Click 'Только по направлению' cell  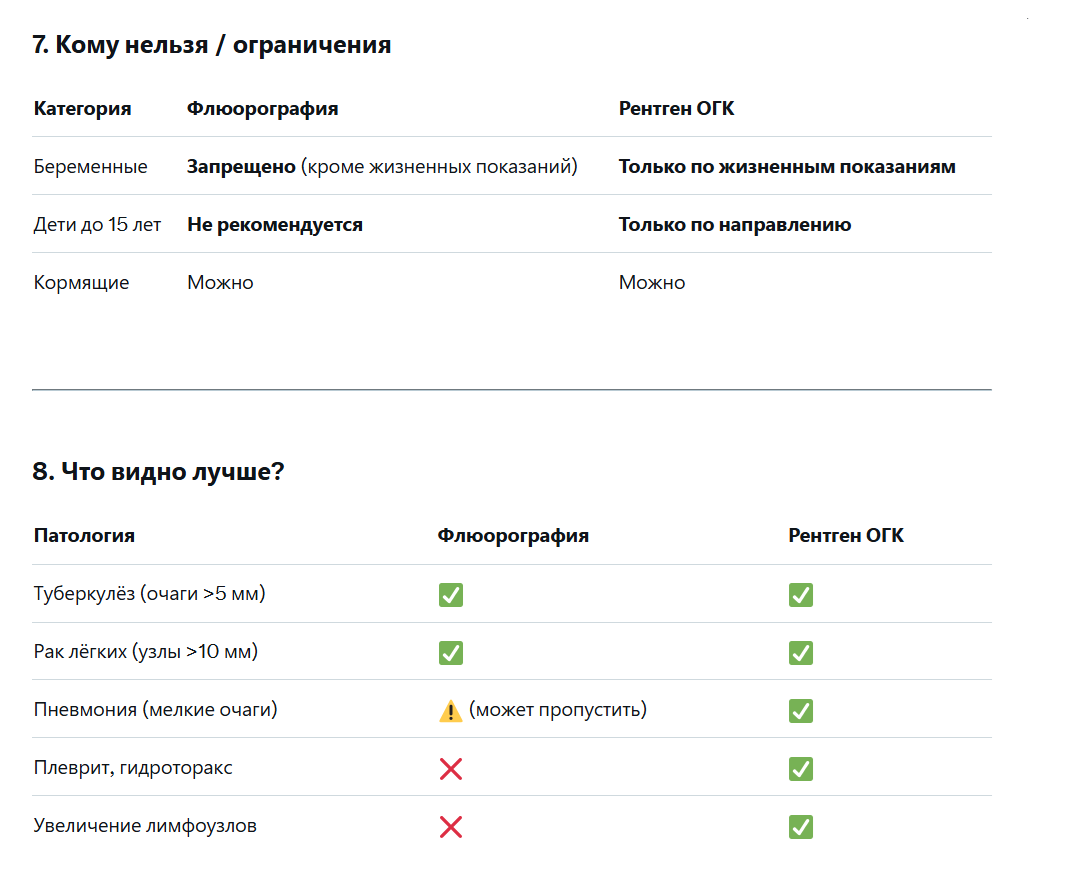point(734,225)
